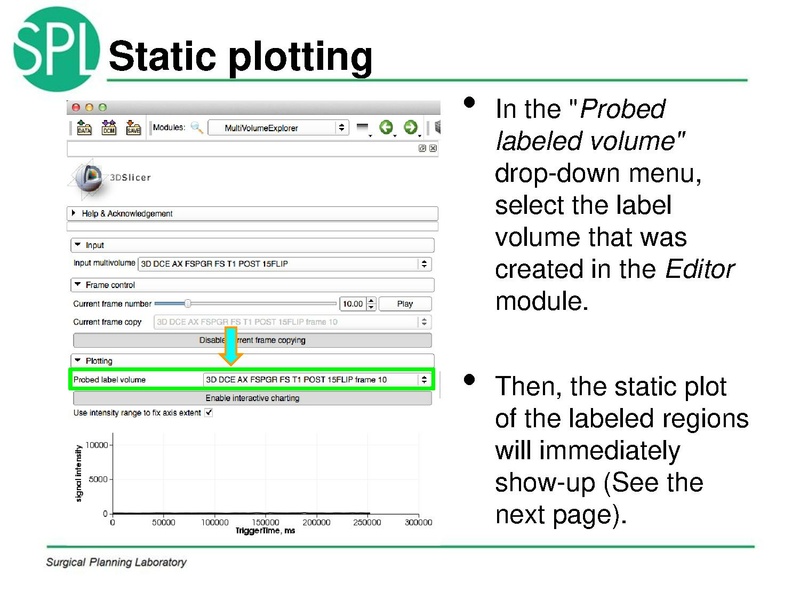Click the Save data icon
The width and height of the screenshot is (800, 600).
point(133,127)
